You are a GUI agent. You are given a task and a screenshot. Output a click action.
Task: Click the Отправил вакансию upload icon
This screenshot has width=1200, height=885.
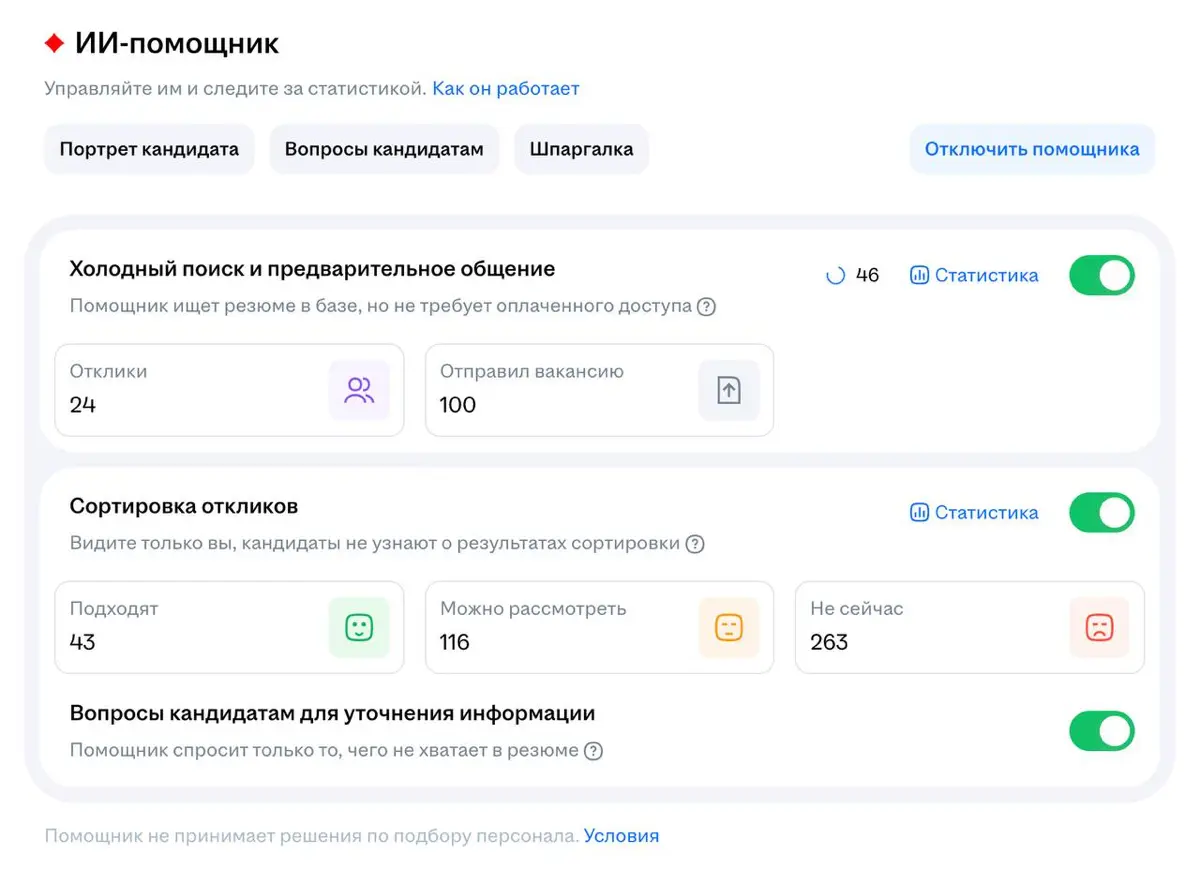click(729, 390)
